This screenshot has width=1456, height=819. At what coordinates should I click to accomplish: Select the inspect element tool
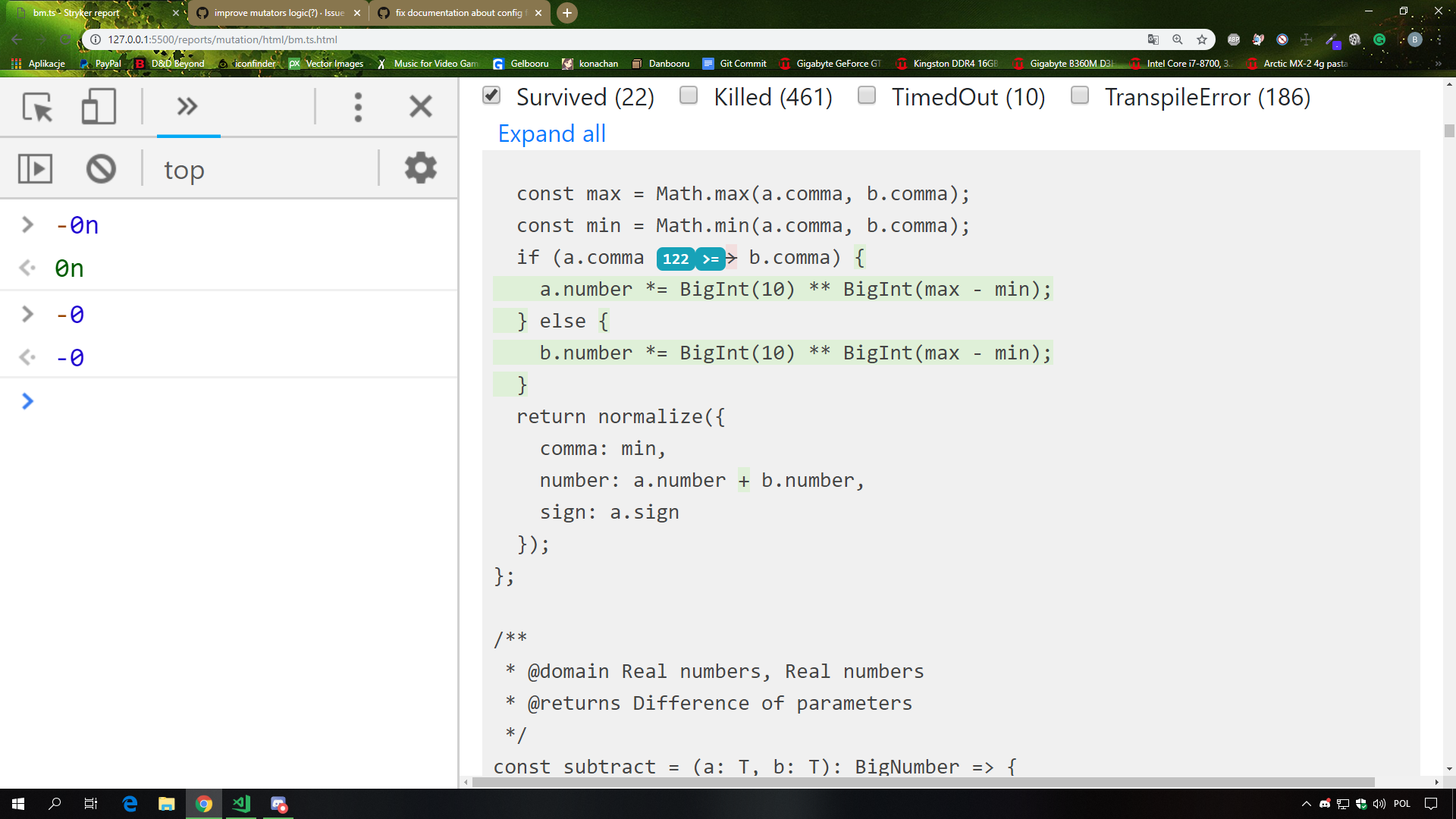coord(37,107)
